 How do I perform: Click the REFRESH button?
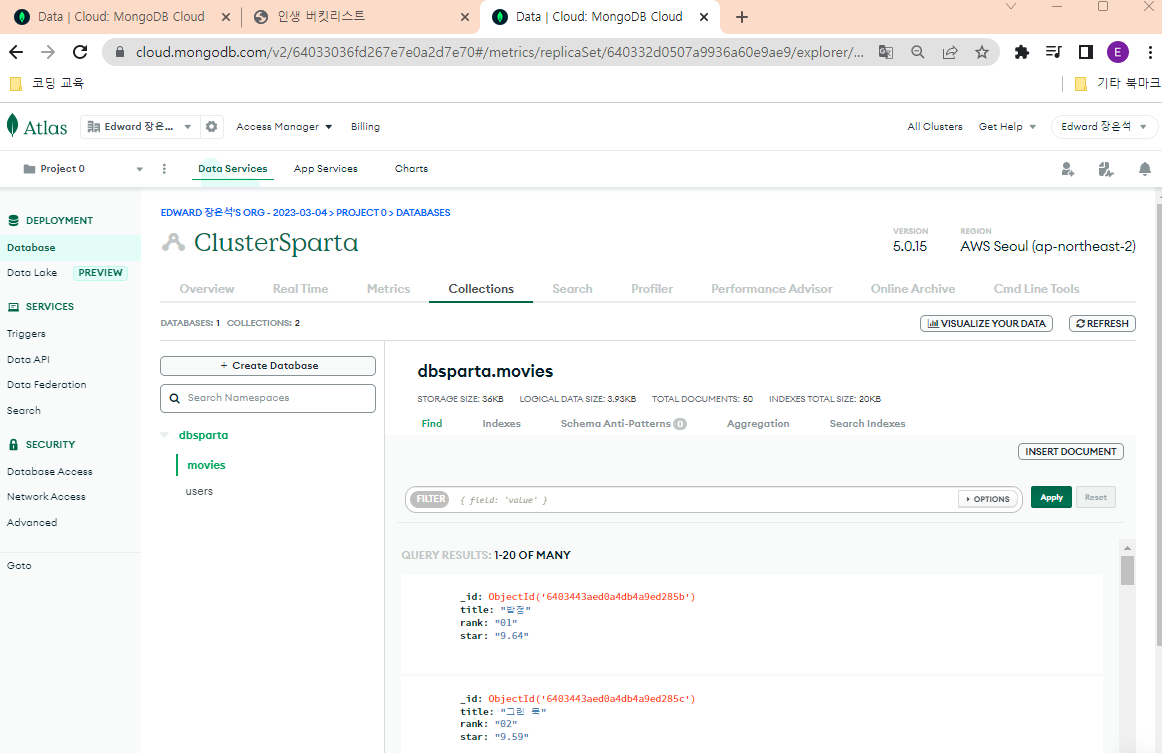1102,324
